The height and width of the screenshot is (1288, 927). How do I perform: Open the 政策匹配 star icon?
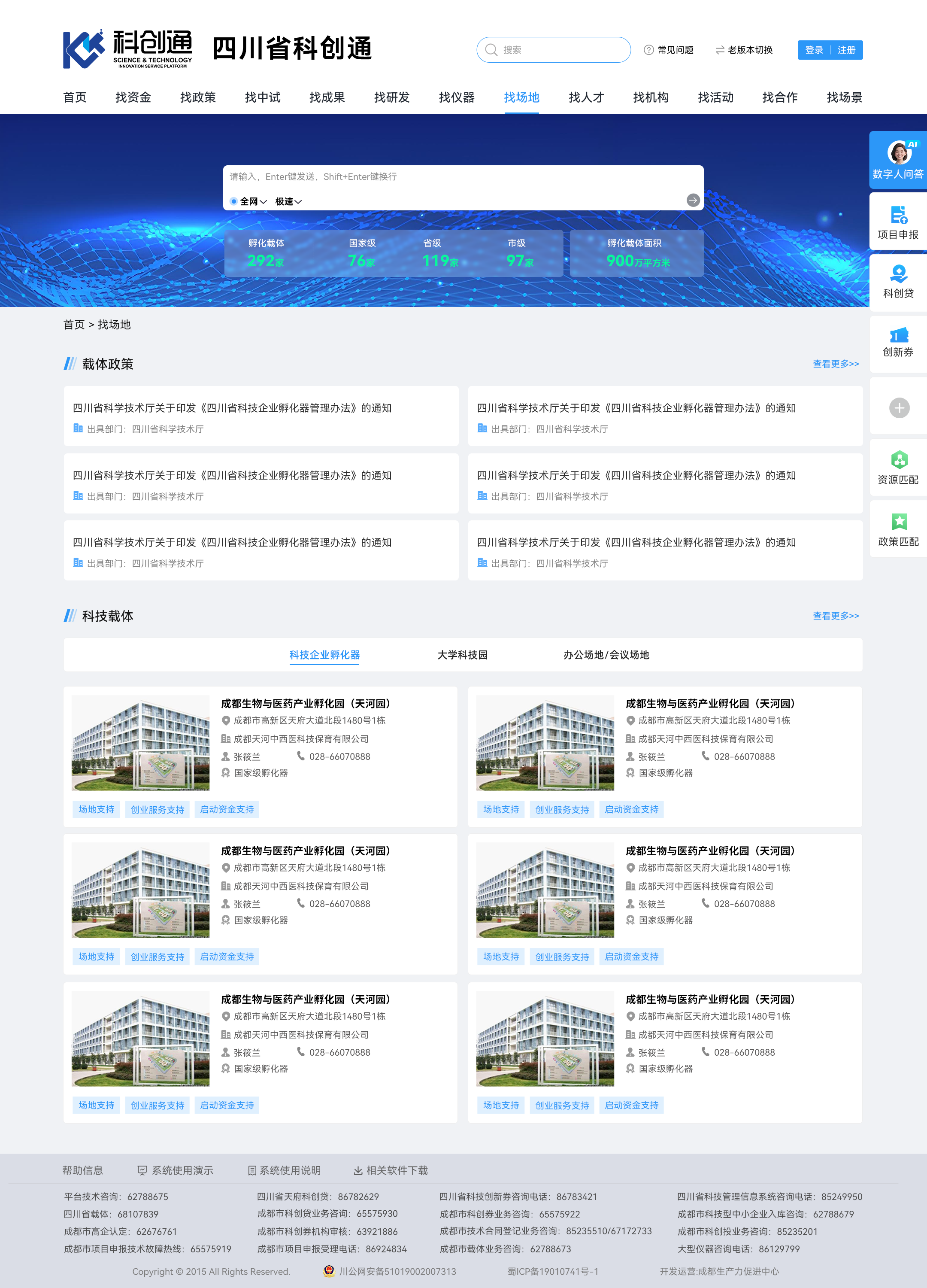899,521
